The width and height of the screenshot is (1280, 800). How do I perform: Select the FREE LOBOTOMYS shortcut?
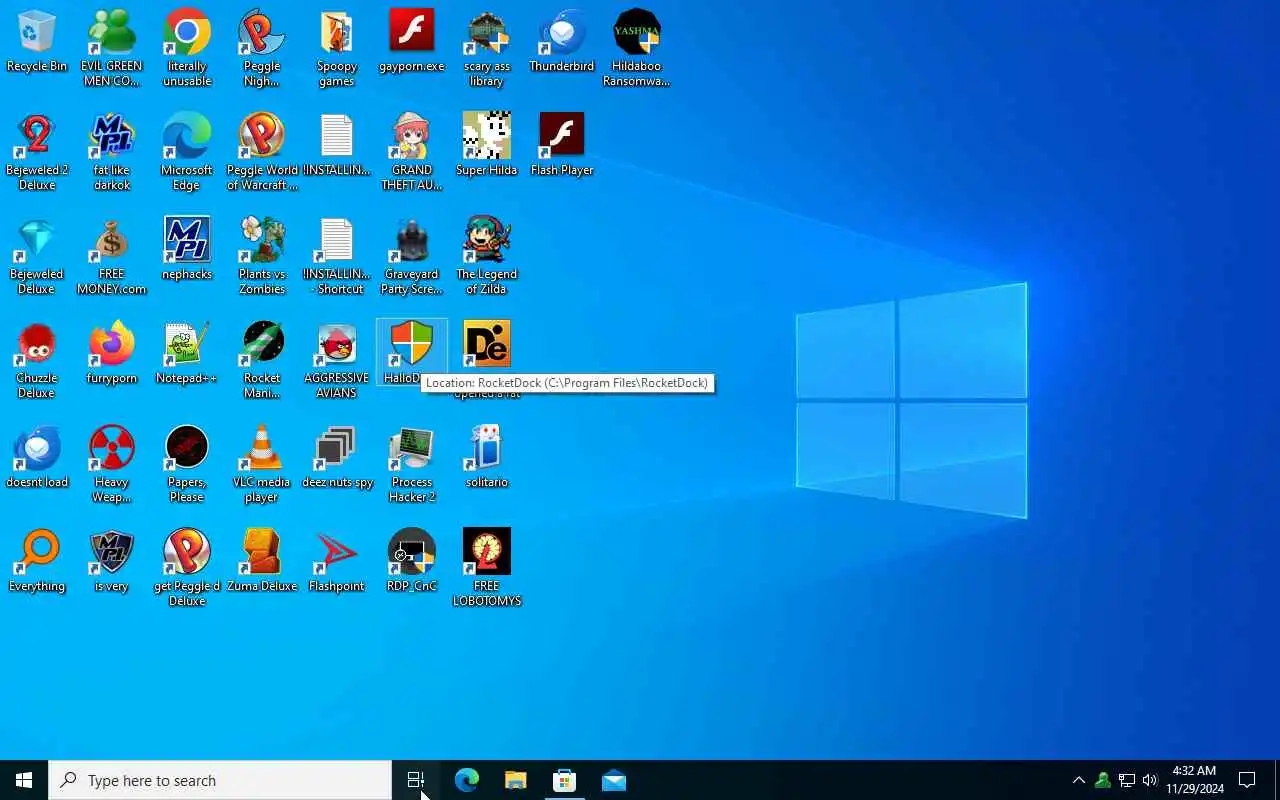coord(487,568)
